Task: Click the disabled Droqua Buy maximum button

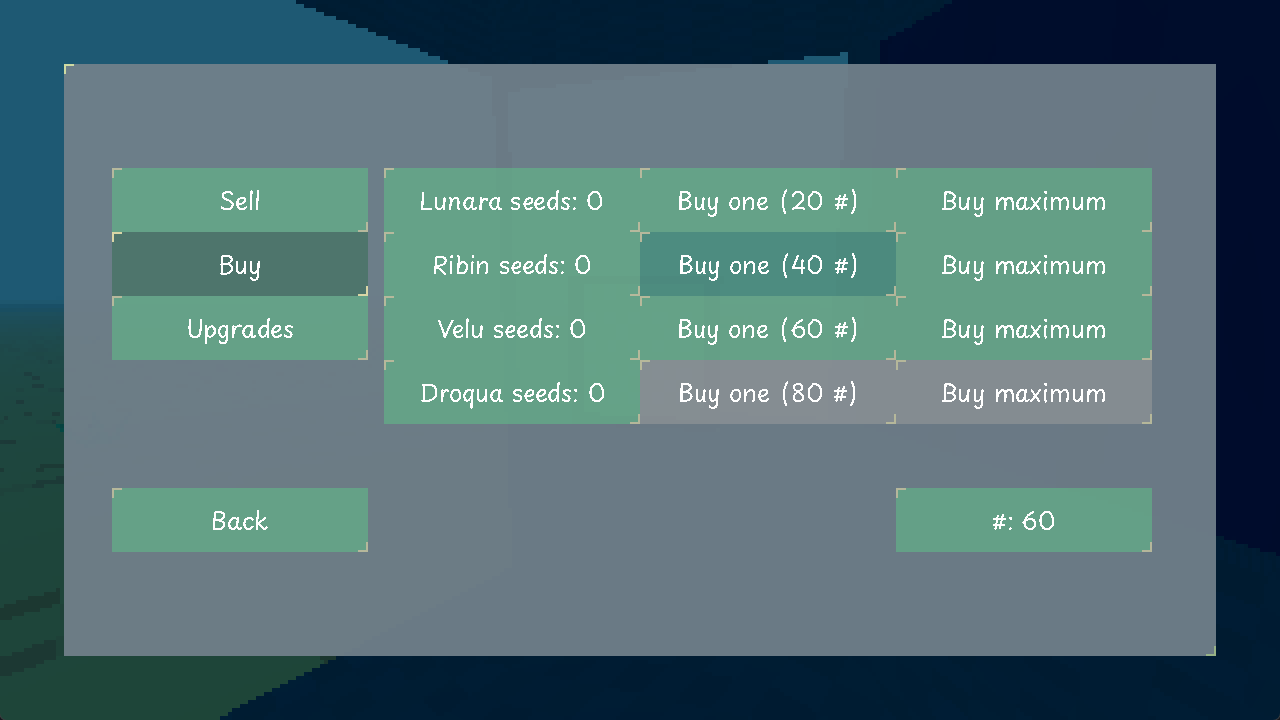Action: pyautogui.click(x=1023, y=393)
